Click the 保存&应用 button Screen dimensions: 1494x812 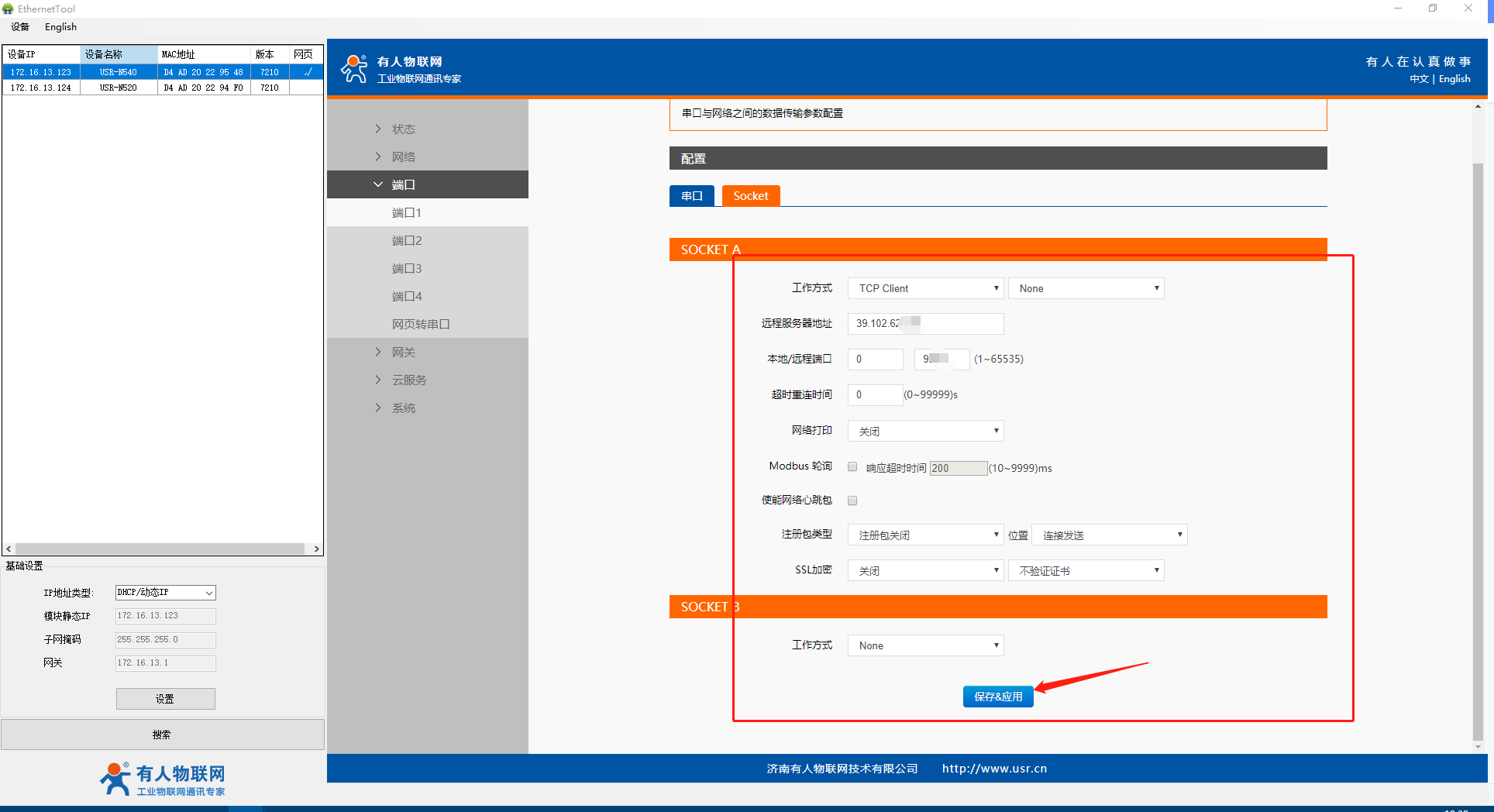[997, 697]
